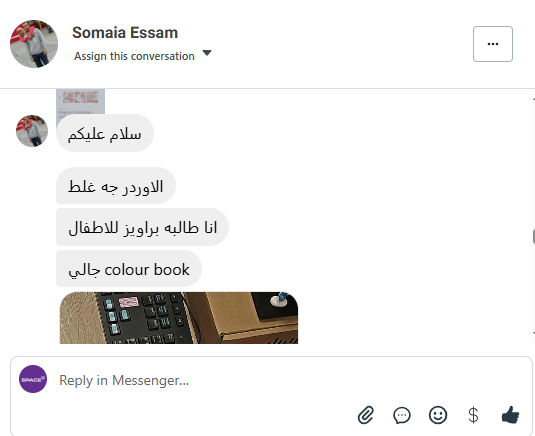Click the small sender avatar beside messages
The image size is (535, 436).
pos(32,131)
